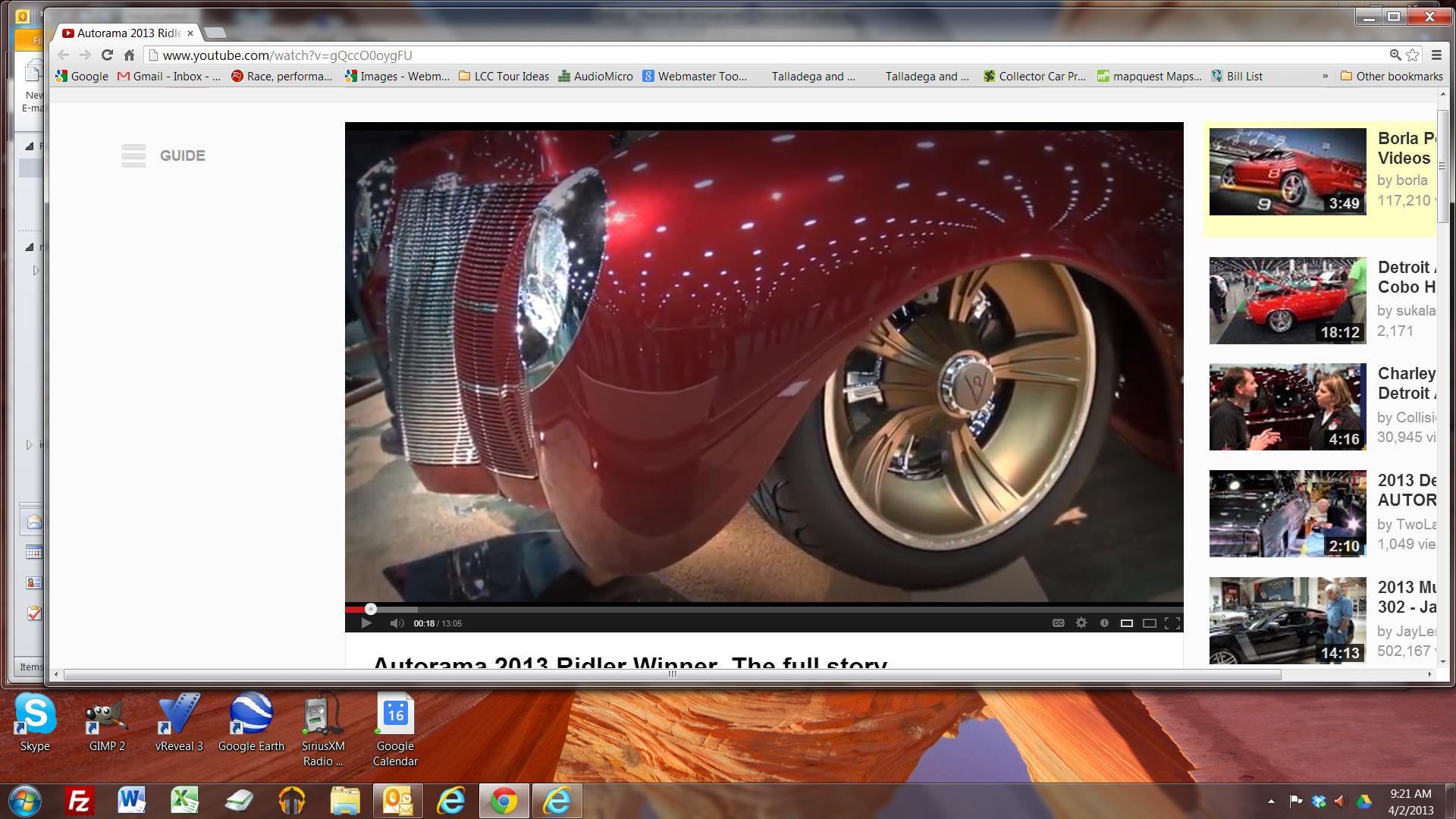The width and height of the screenshot is (1456, 819).
Task: Open LCC Tour Ideas bookmark folder
Action: (504, 76)
